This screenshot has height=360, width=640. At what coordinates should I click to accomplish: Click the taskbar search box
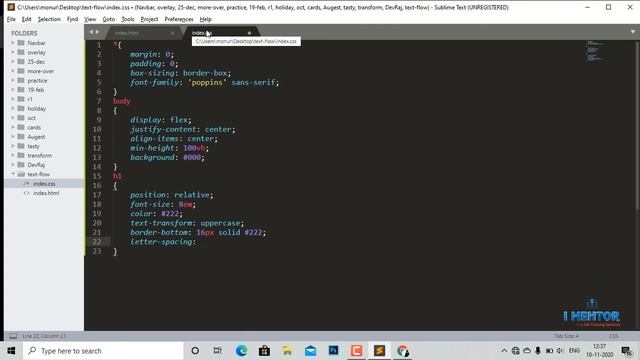point(103,351)
